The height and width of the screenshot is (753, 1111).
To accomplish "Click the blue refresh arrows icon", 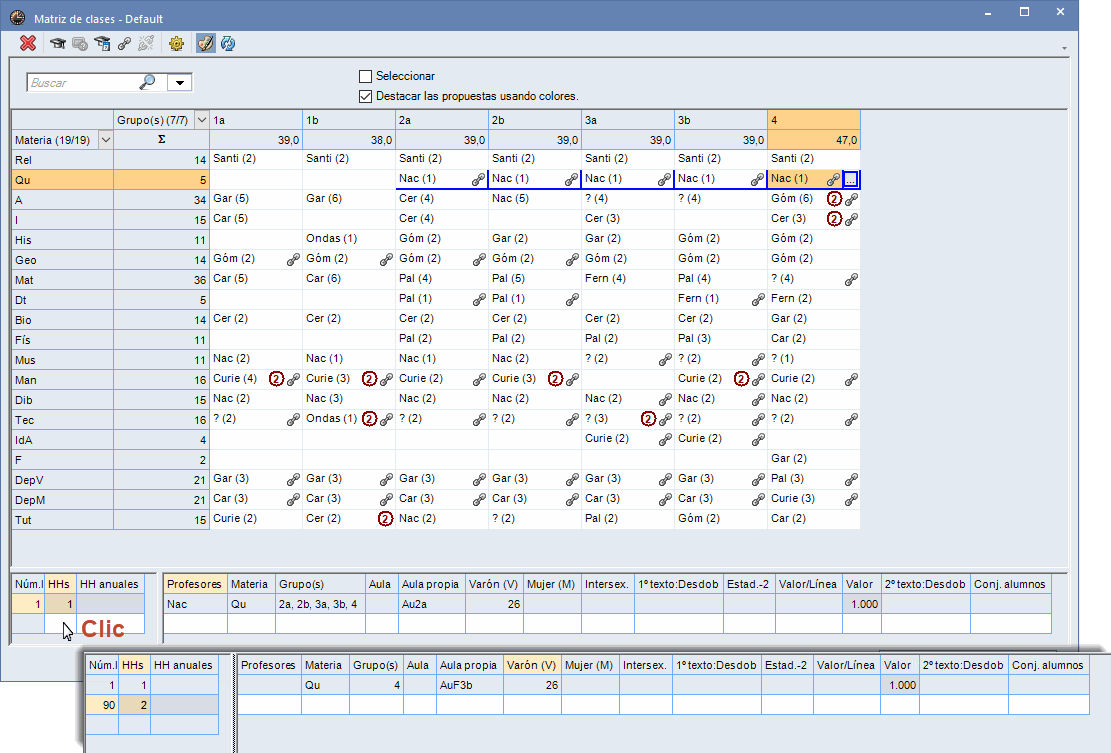I will point(227,44).
